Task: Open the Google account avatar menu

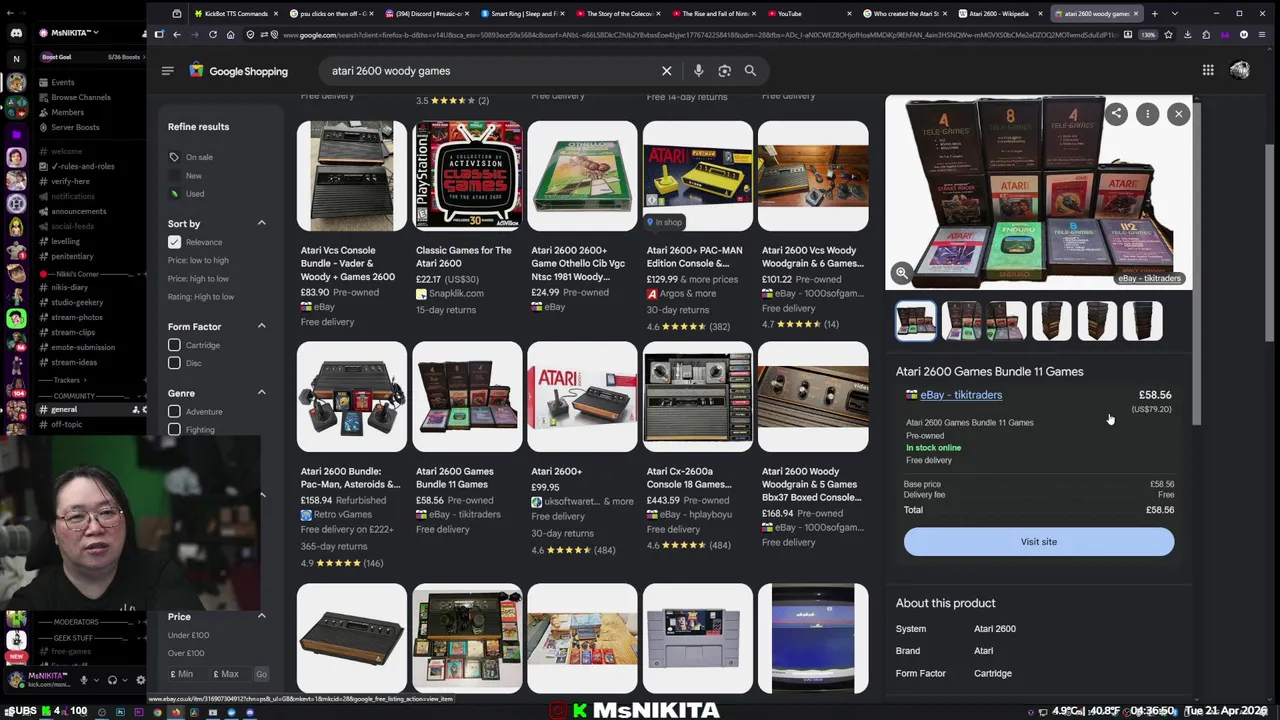Action: (x=1240, y=70)
